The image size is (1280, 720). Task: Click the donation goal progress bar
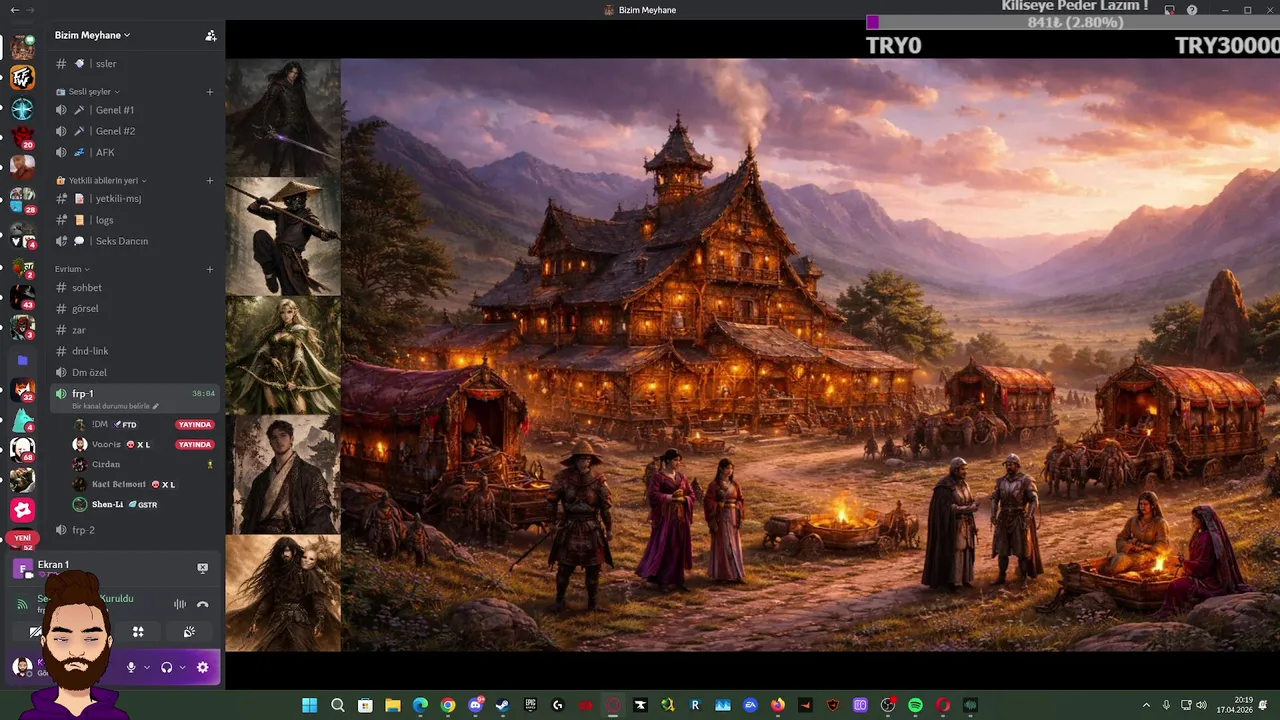[1072, 22]
